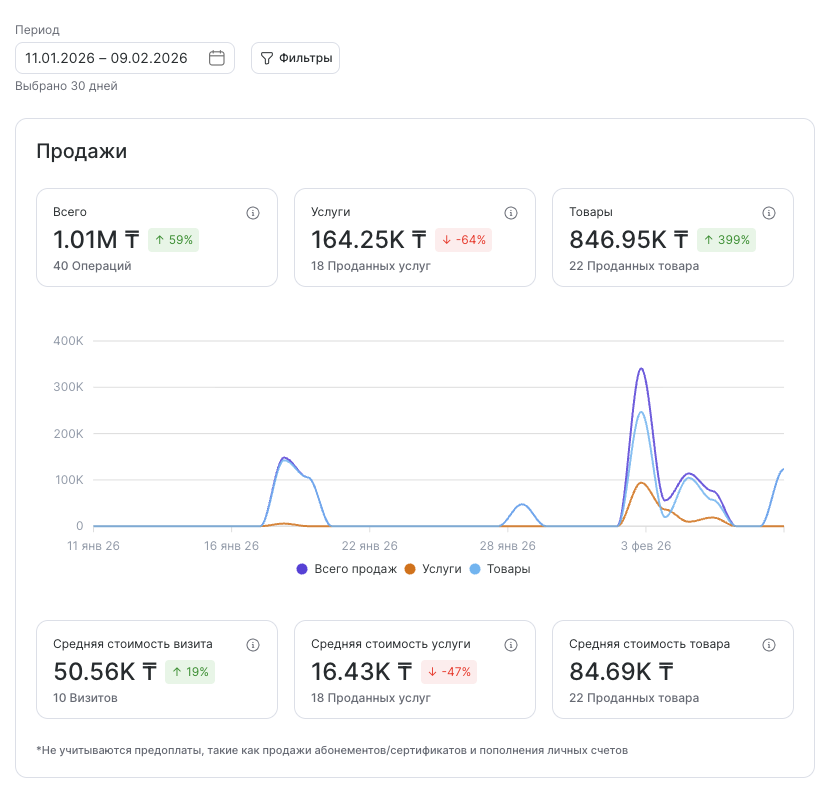Show info for Средняя стоимость услуги
The height and width of the screenshot is (792, 829).
pos(511,645)
